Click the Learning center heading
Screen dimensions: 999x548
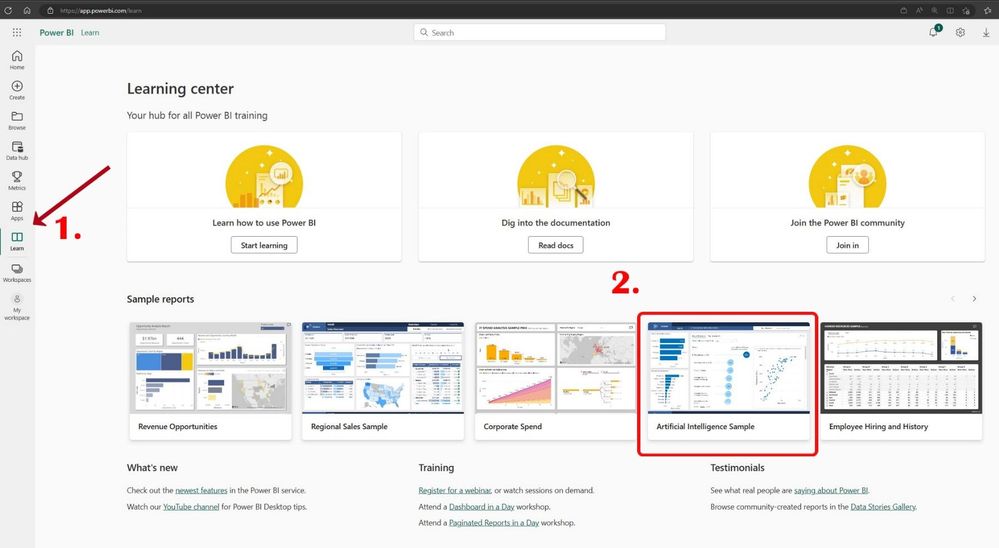click(180, 89)
